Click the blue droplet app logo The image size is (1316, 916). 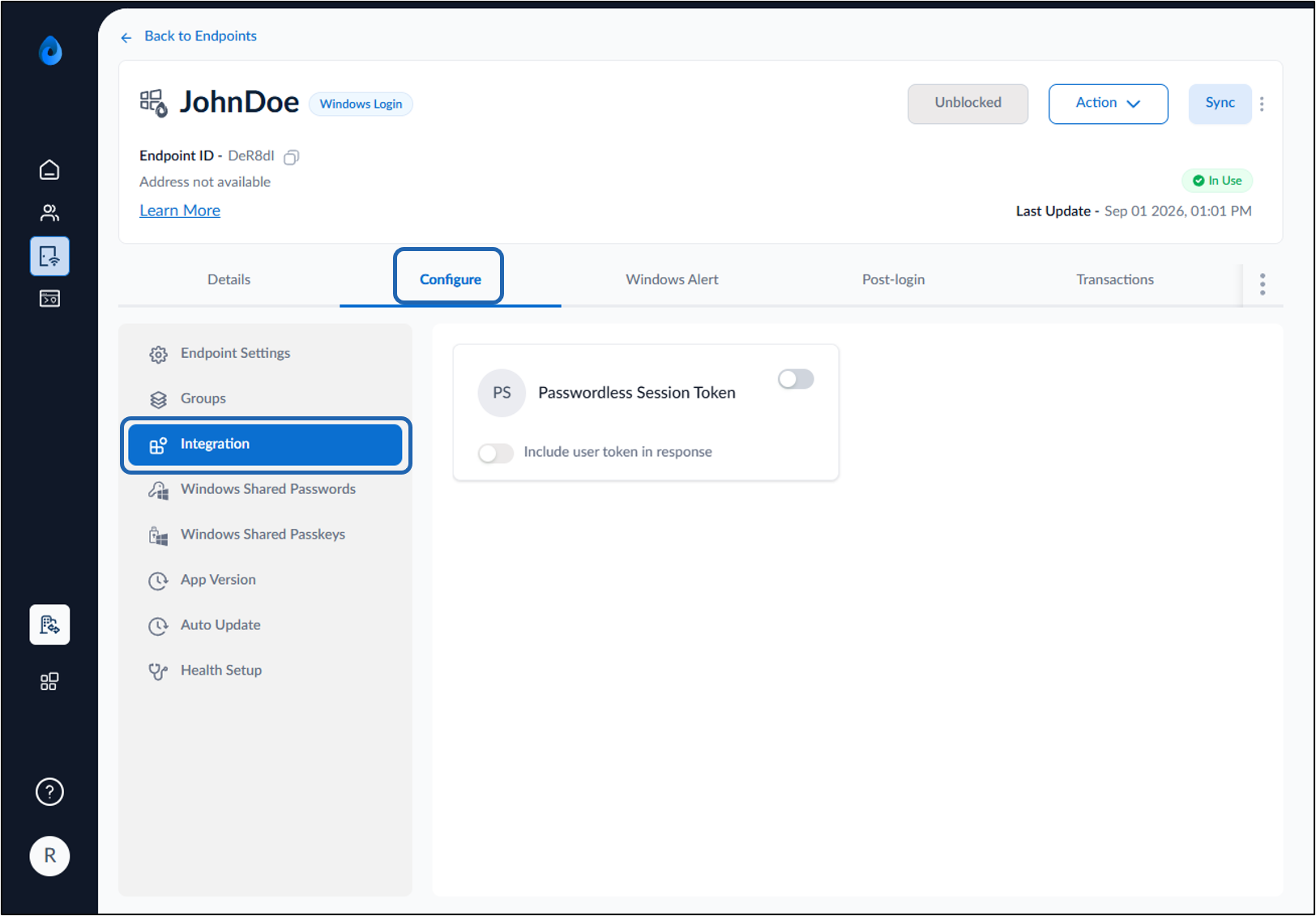50,50
